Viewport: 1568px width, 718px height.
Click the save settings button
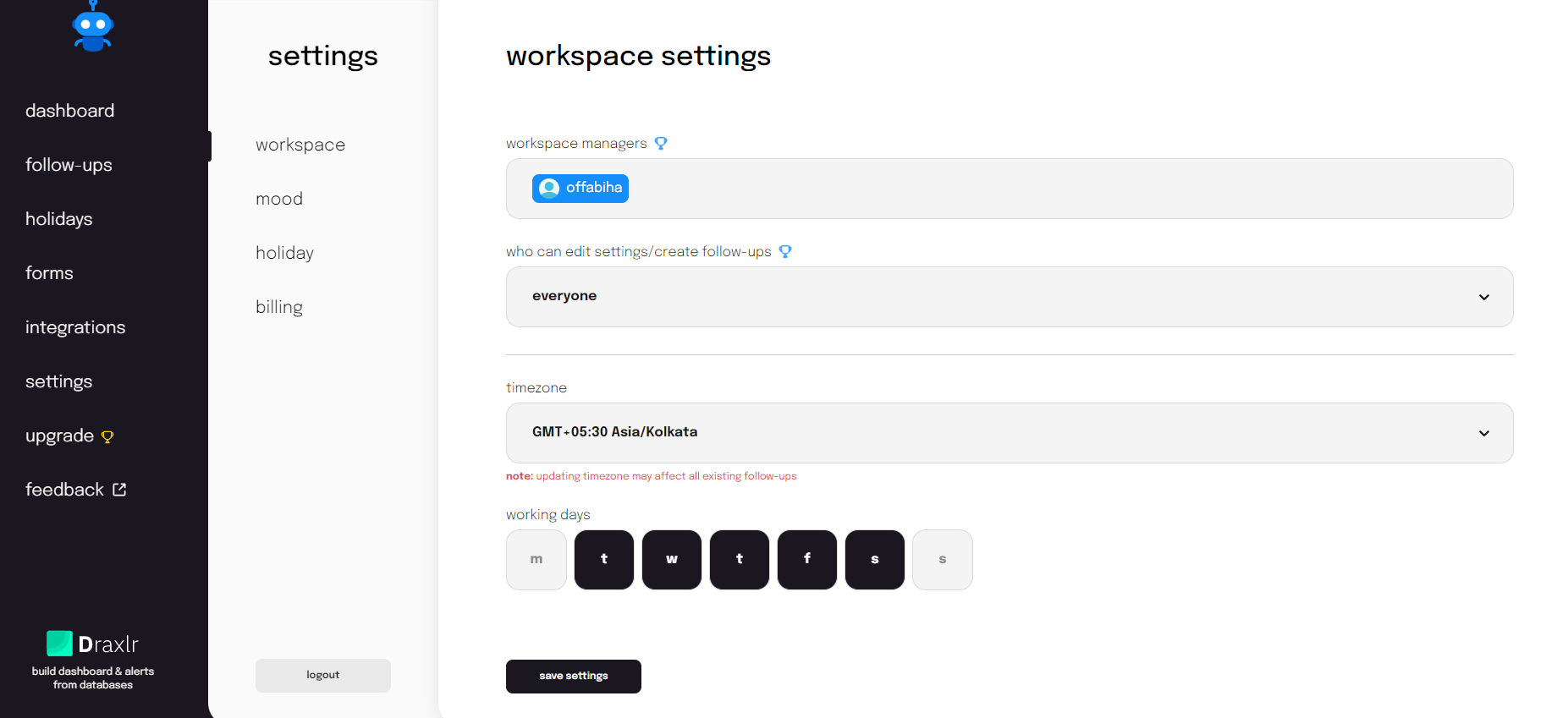(574, 677)
